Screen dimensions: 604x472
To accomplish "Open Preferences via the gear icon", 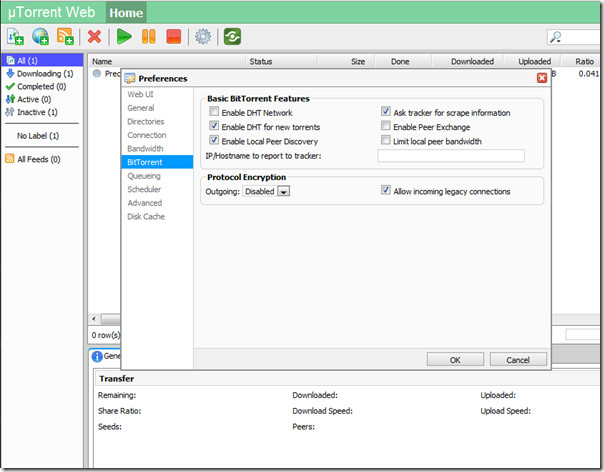I will click(203, 37).
